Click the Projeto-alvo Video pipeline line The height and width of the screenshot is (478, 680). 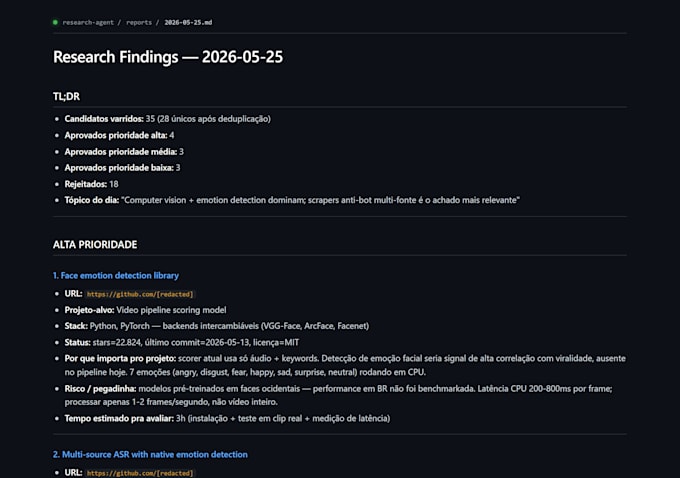click(145, 310)
